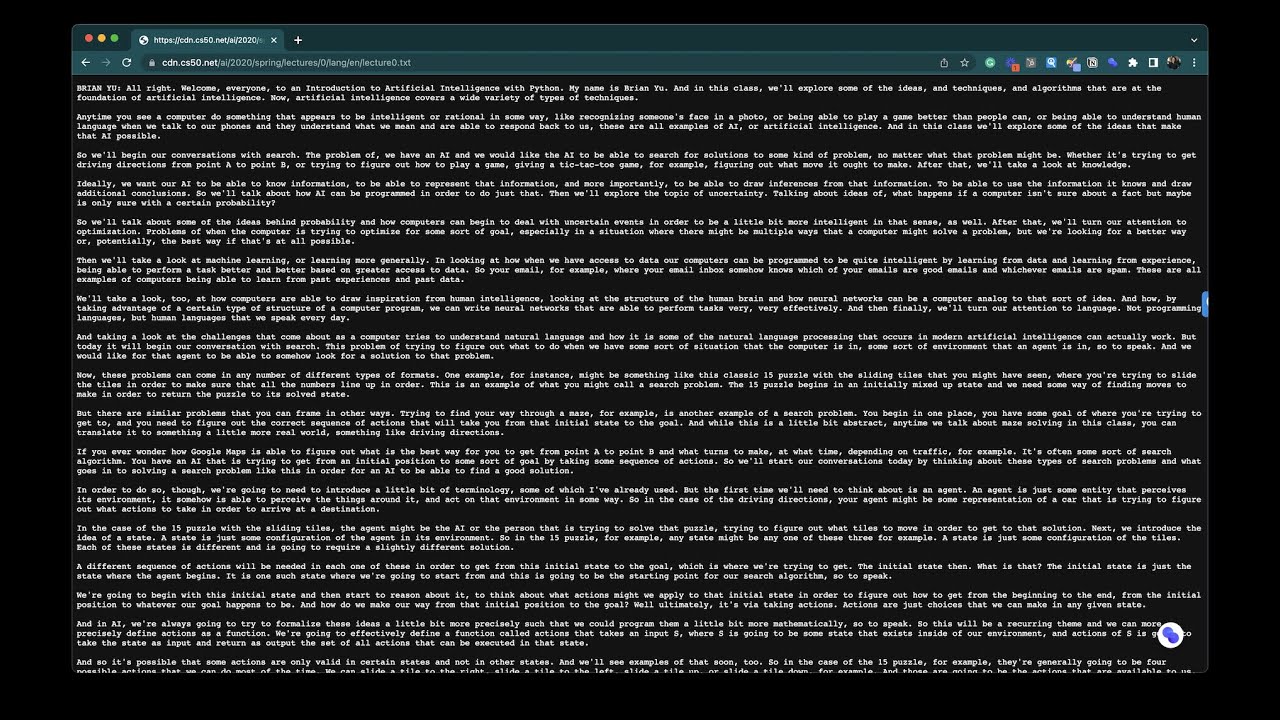1280x720 pixels.
Task: Open the Notion web clipper extension
Action: pos(1092,62)
